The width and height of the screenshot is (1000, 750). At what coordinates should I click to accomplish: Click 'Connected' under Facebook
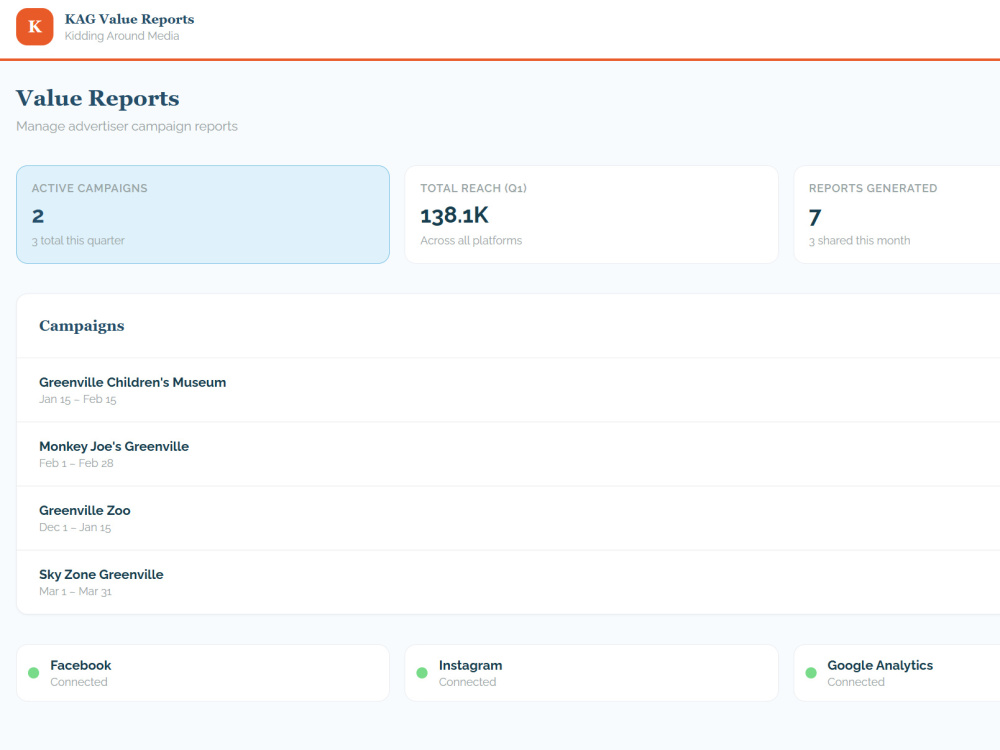tap(79, 682)
